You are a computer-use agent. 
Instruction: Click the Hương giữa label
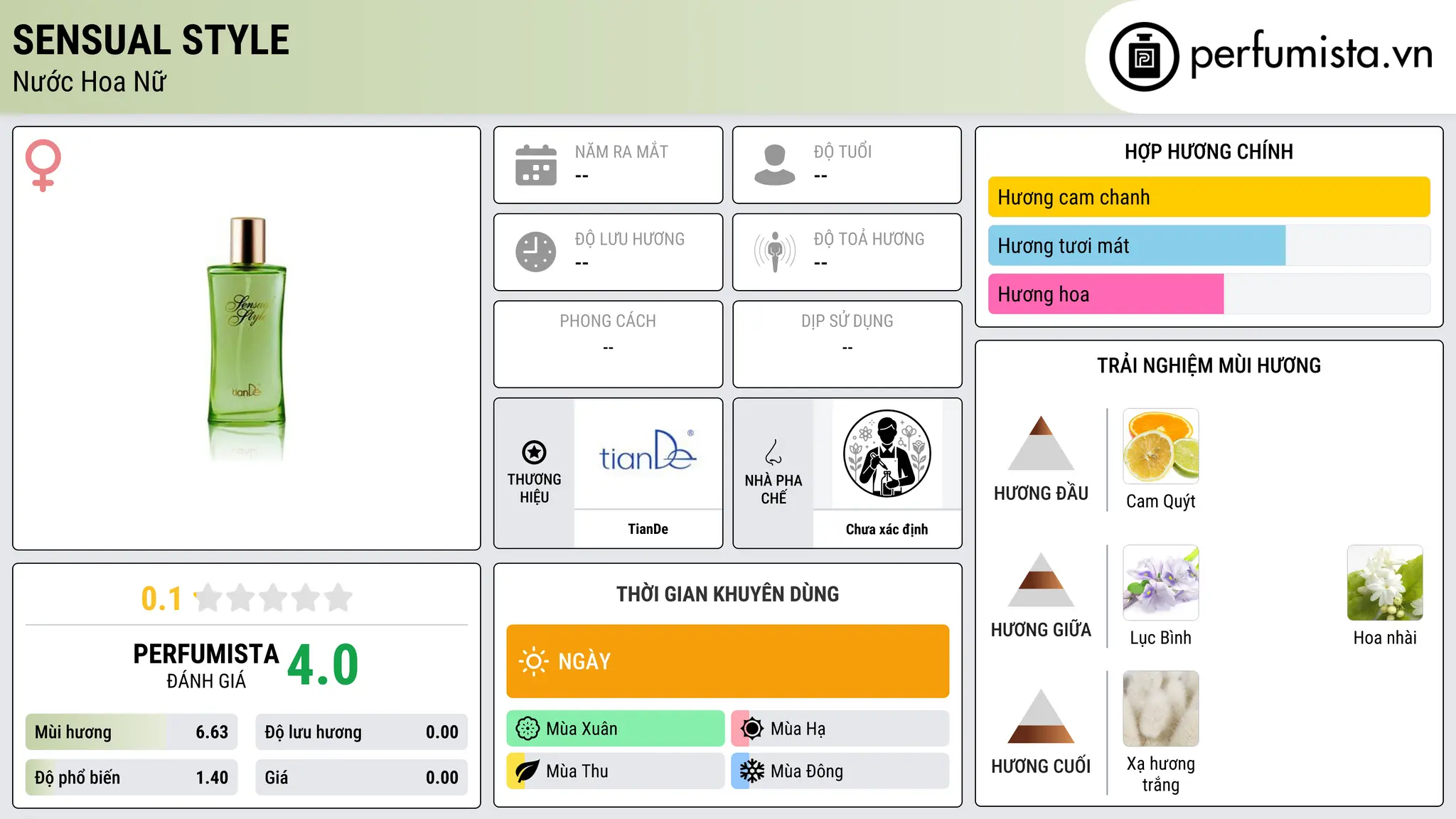(1041, 630)
